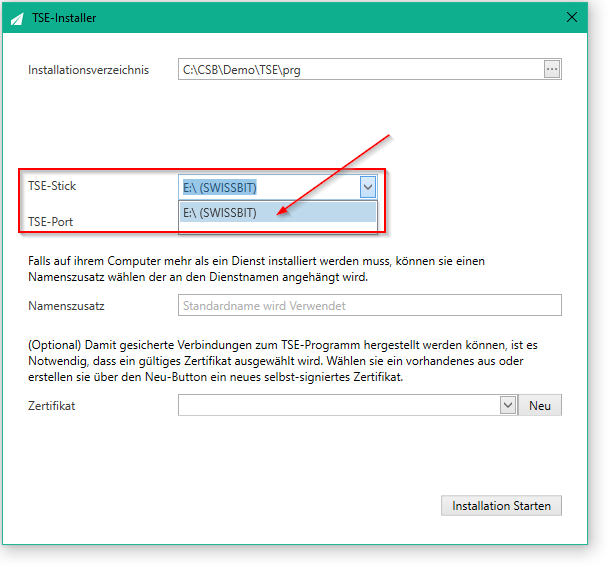This screenshot has height=567, width=613.
Task: Select E:\ (SWISSBIT) in the opened list
Action: pyautogui.click(x=278, y=213)
